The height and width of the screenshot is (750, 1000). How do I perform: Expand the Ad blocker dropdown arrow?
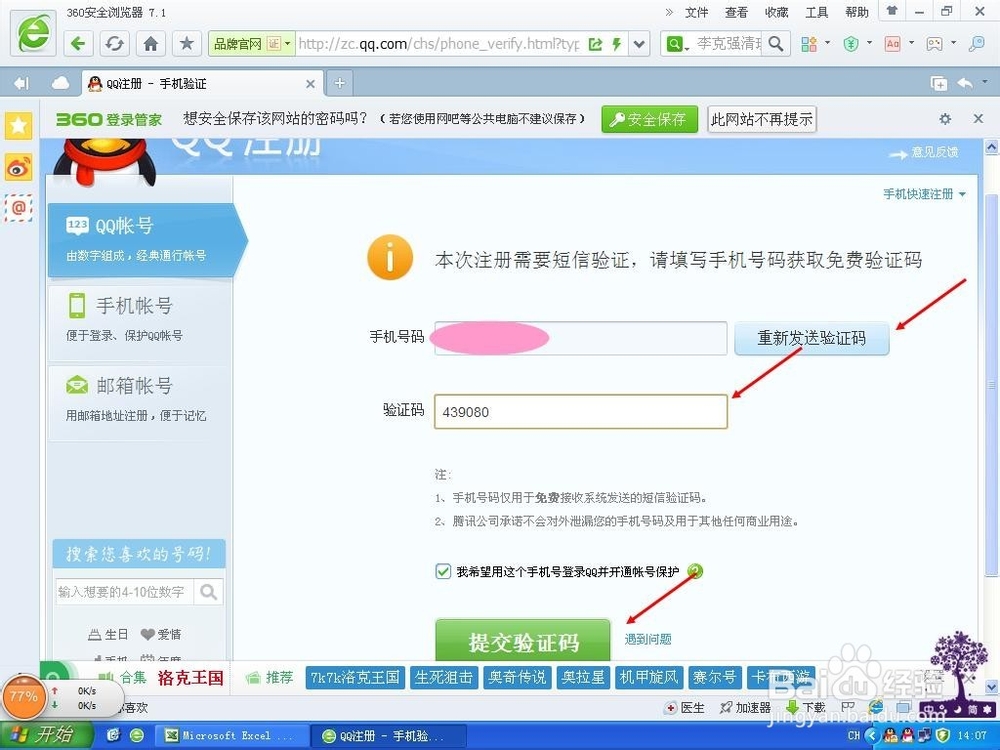tap(911, 43)
